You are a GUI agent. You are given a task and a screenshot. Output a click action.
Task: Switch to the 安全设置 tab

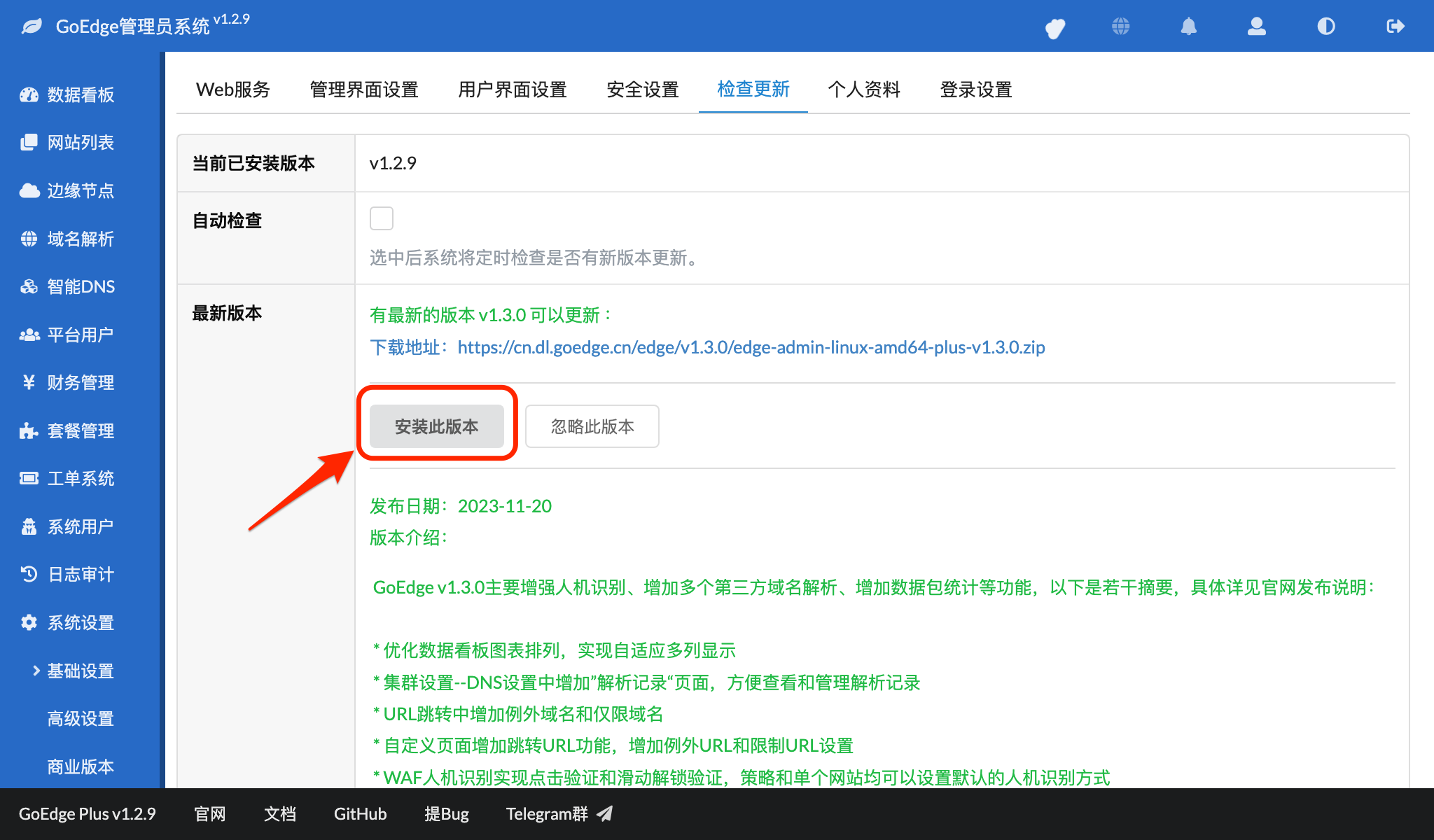(x=643, y=90)
